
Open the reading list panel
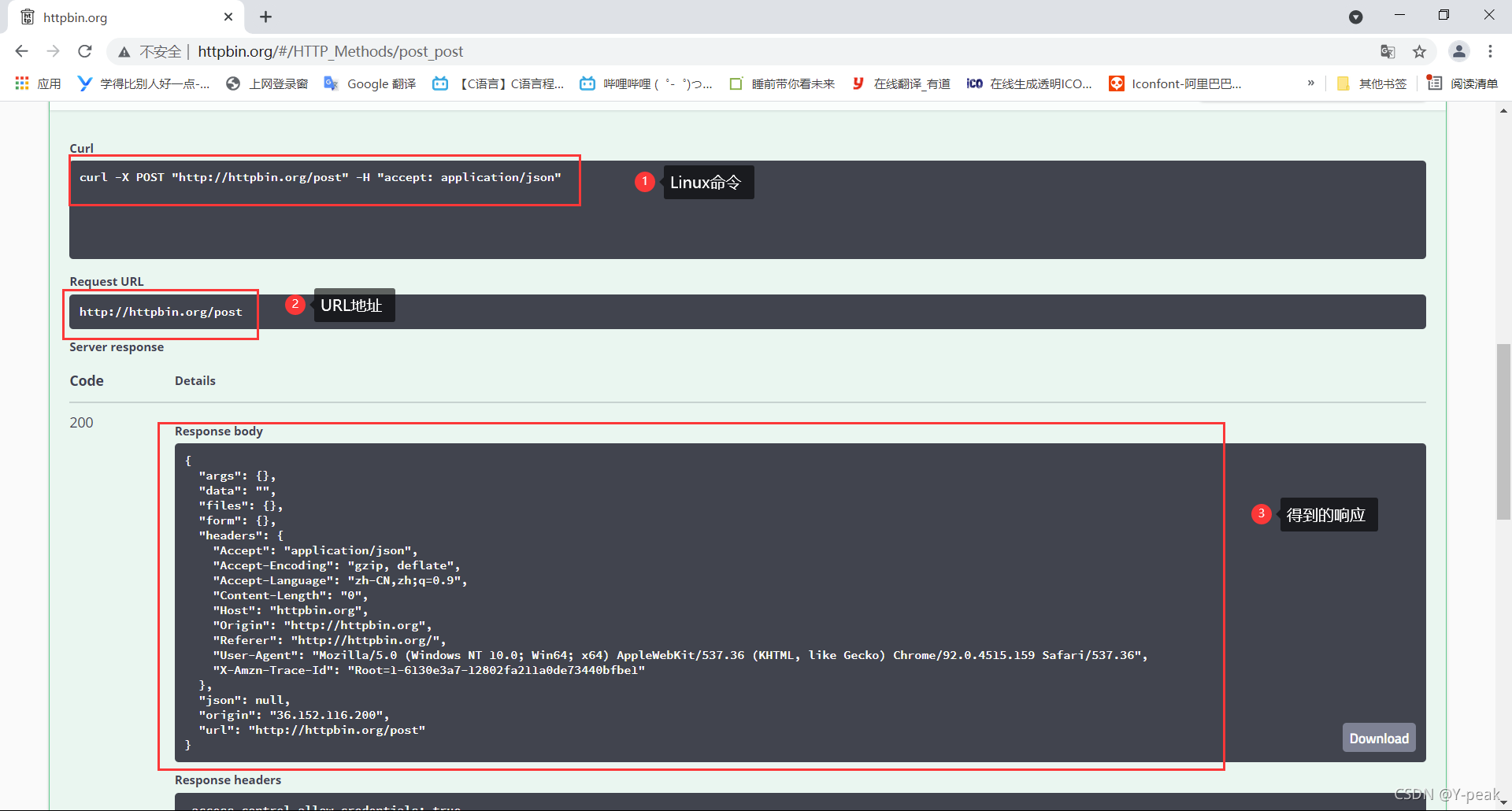(1462, 83)
